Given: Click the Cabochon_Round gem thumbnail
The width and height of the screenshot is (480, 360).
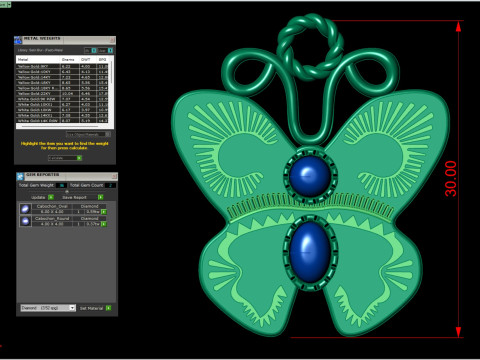Looking at the screenshot, I should pyautogui.click(x=26, y=221).
